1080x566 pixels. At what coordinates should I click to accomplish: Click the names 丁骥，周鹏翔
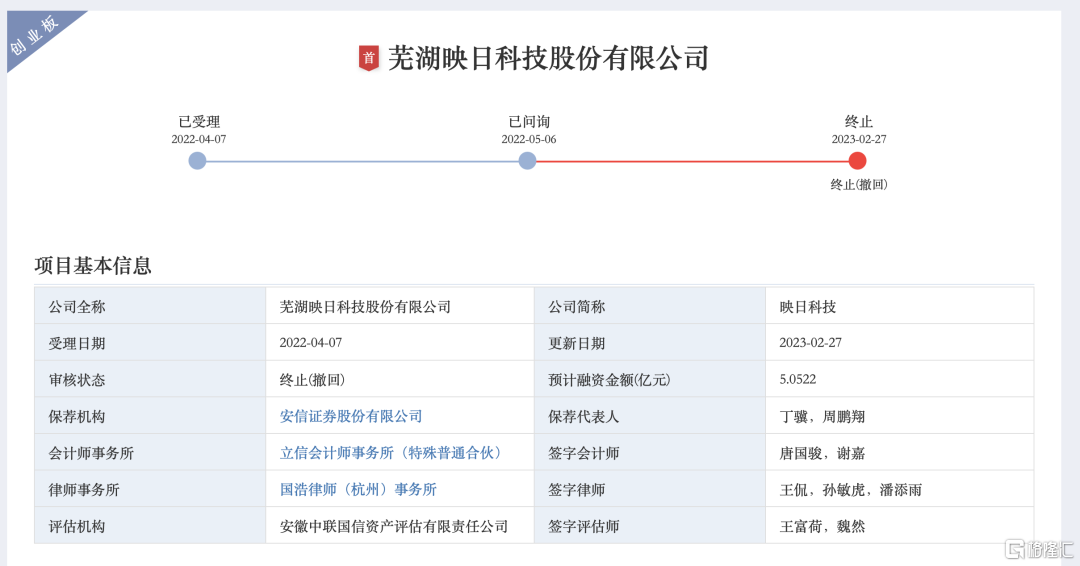point(822,417)
